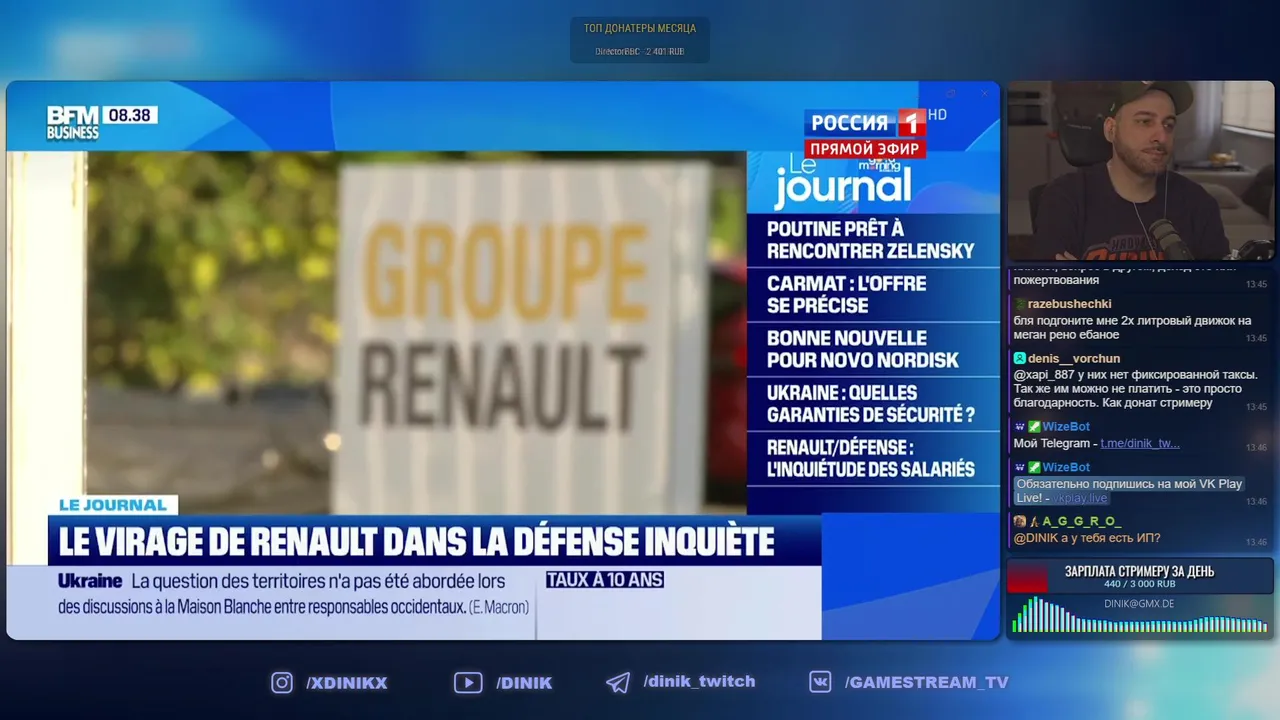The width and height of the screenshot is (1280, 720).
Task: Click the '440 / 3 000 RUB' goal value
Action: coord(1139,584)
